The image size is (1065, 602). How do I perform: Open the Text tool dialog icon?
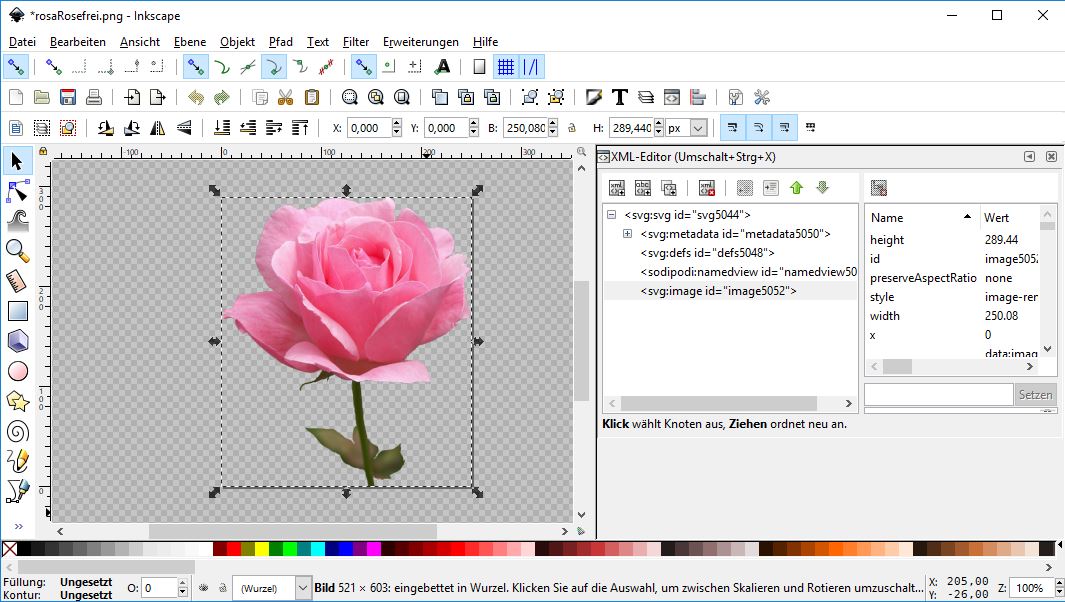click(619, 97)
